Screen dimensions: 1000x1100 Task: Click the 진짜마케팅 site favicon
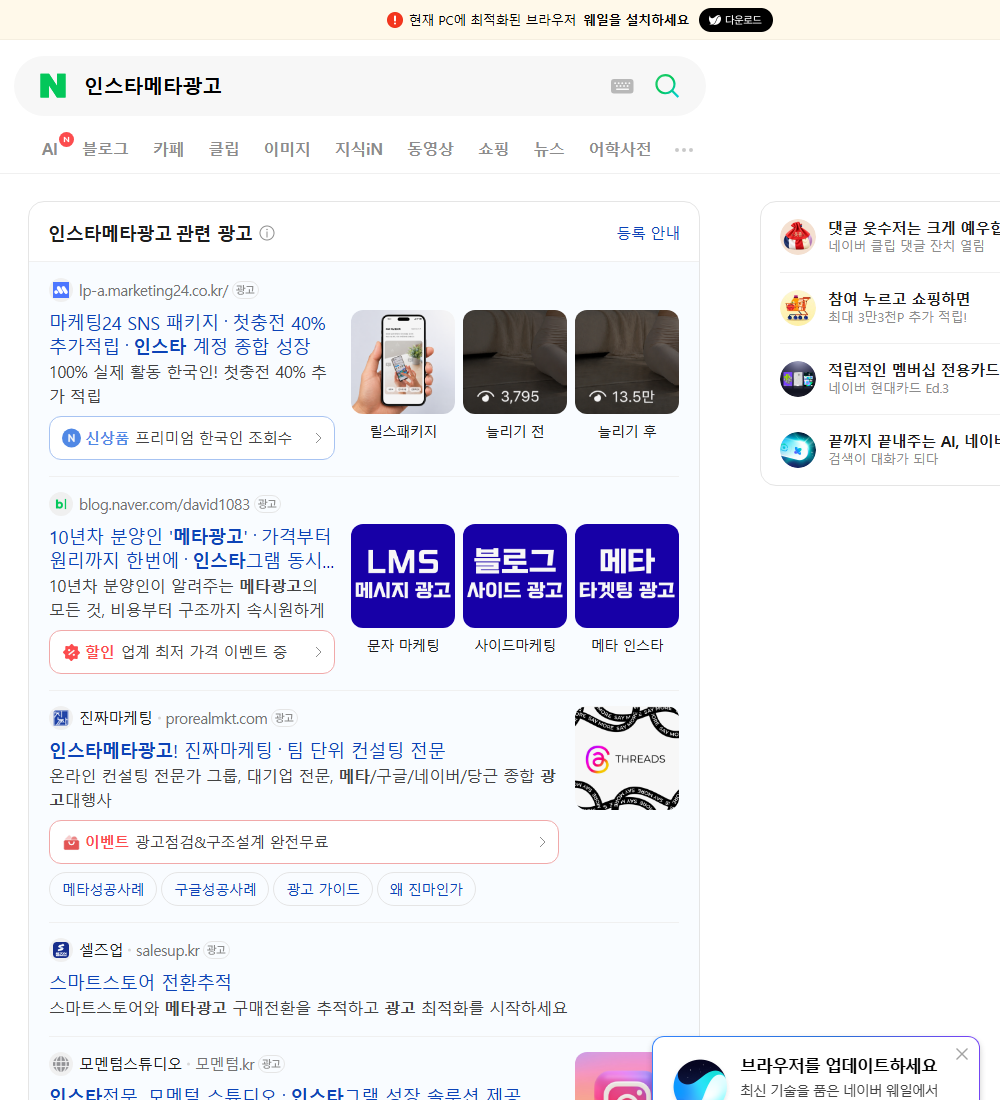click(61, 718)
